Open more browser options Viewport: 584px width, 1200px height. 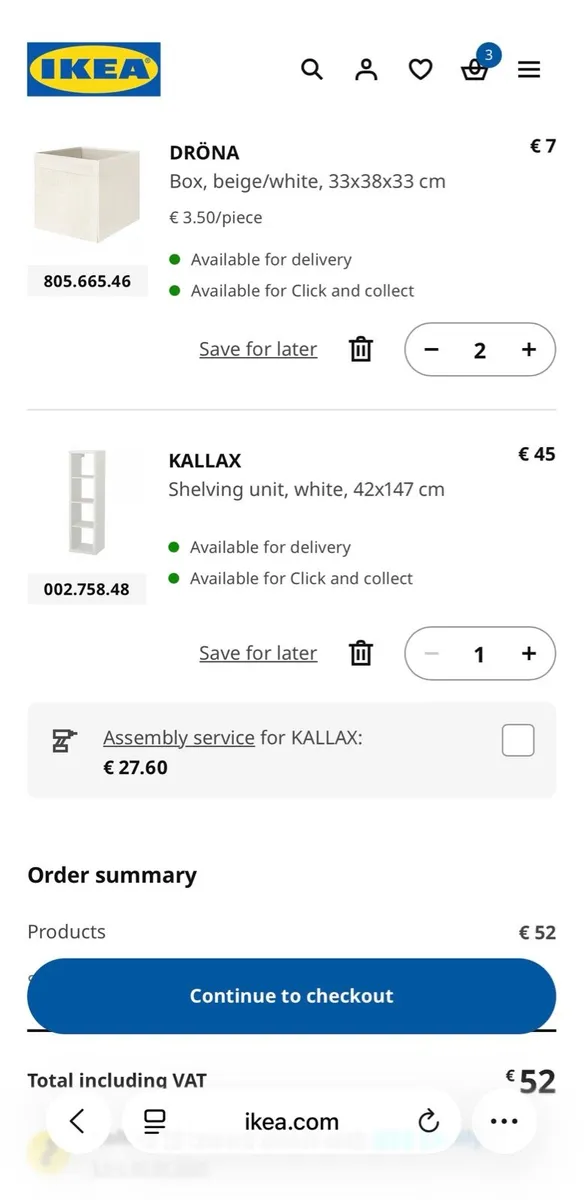point(504,1121)
